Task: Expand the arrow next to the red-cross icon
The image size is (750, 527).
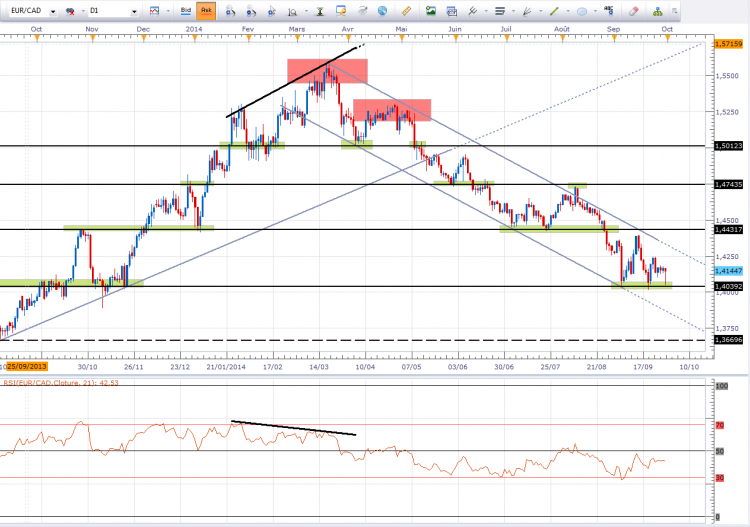Action: [83, 11]
